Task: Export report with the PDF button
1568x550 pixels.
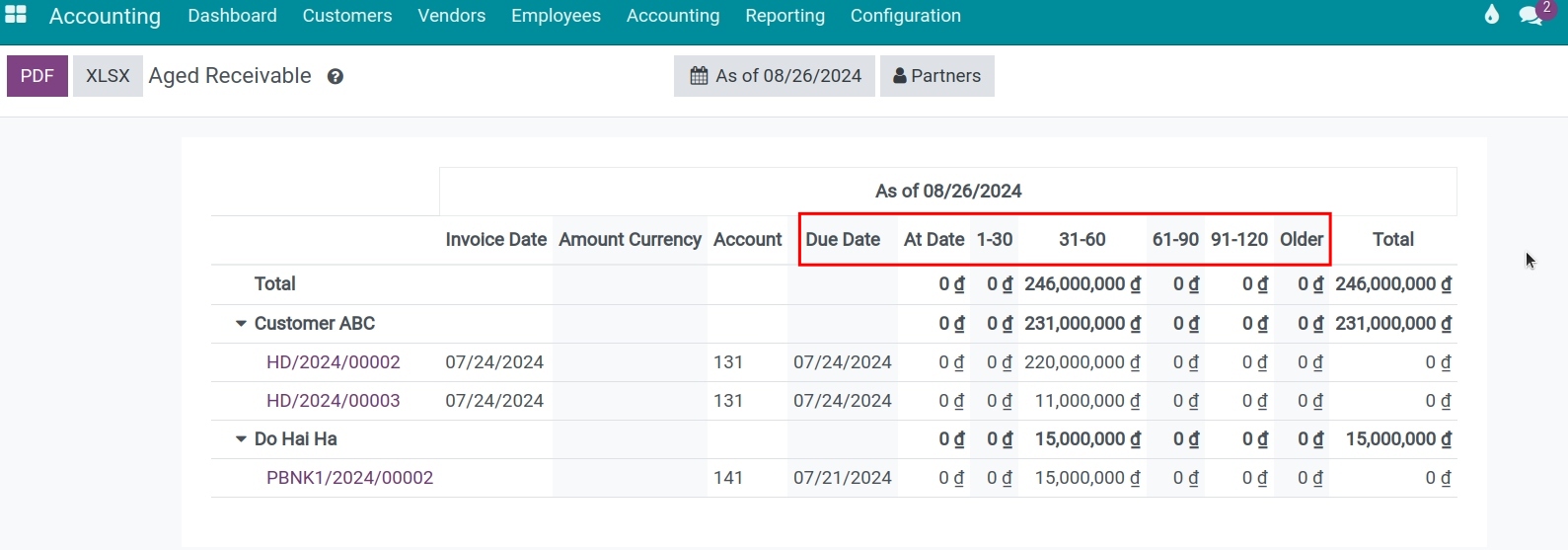Action: [37, 76]
